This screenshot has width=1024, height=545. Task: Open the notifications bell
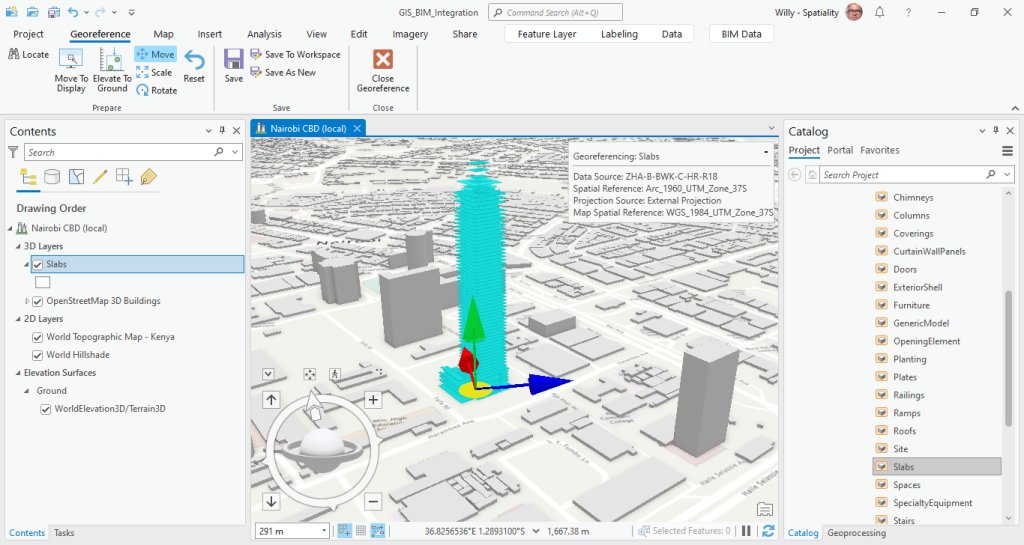tap(880, 12)
